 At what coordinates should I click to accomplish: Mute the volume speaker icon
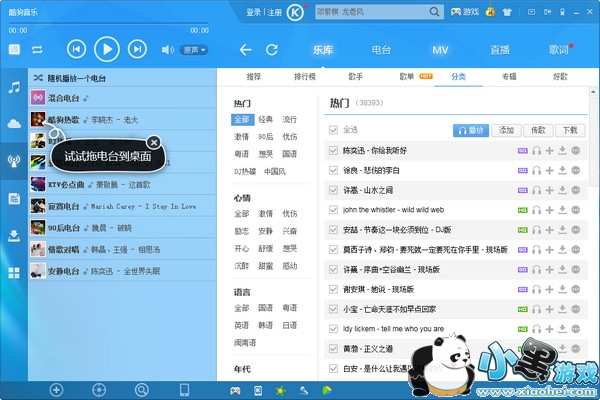click(x=167, y=49)
